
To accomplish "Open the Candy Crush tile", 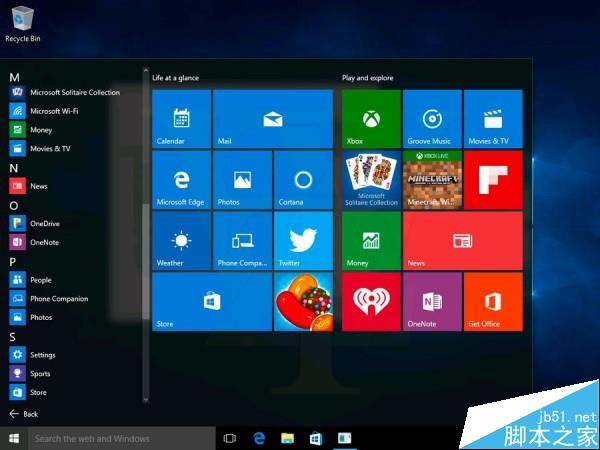I will pos(302,302).
